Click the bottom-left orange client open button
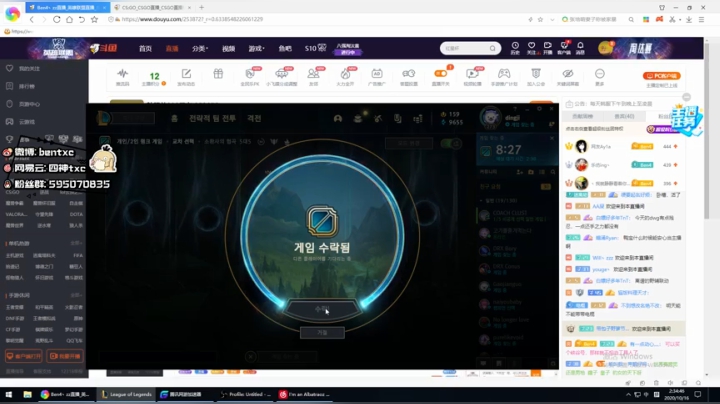The height and width of the screenshot is (404, 720). [23, 356]
